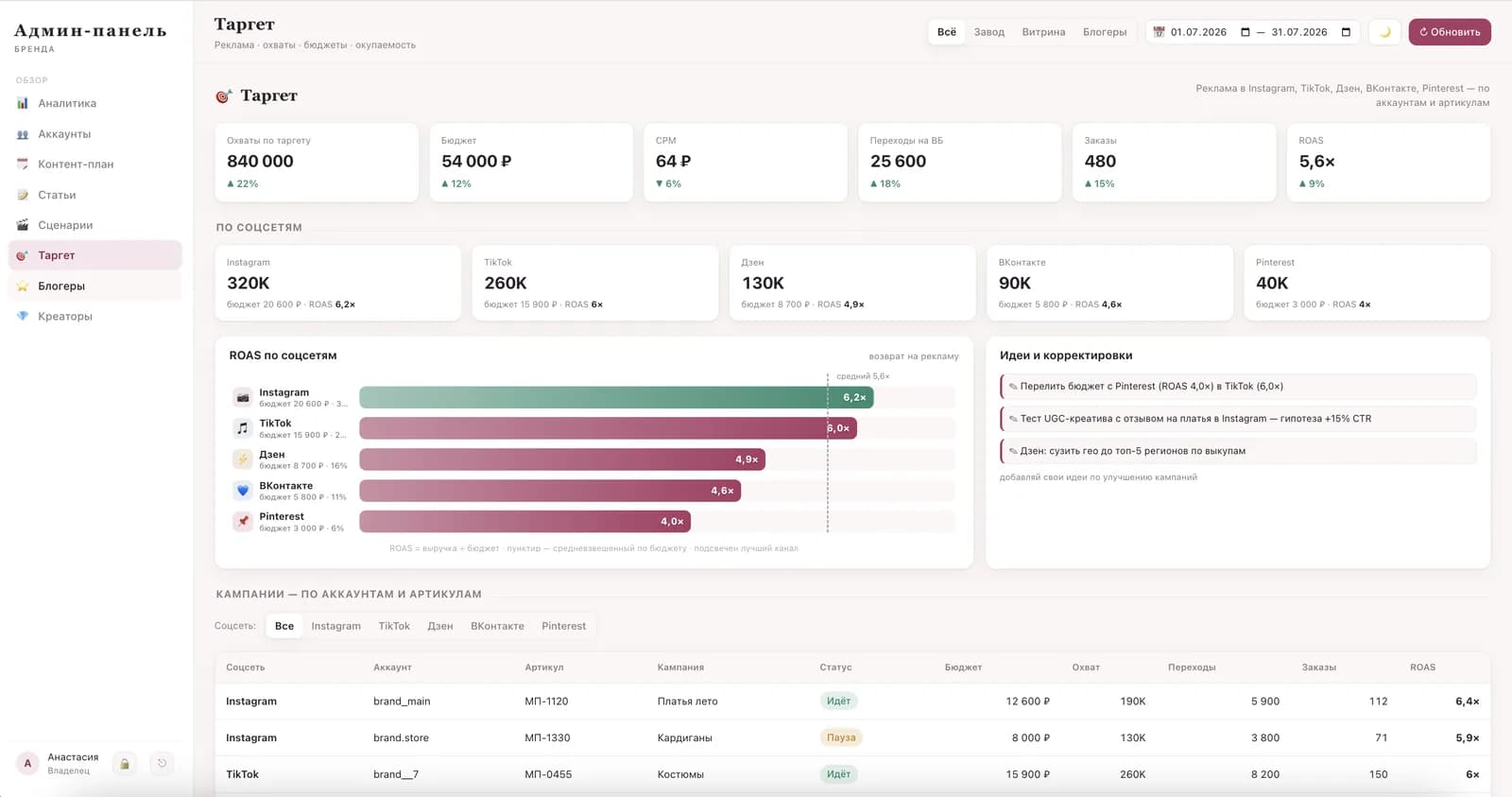Click the TikTok ROAS bar showing 6,0×
This screenshot has height=797, width=1512.
(608, 428)
